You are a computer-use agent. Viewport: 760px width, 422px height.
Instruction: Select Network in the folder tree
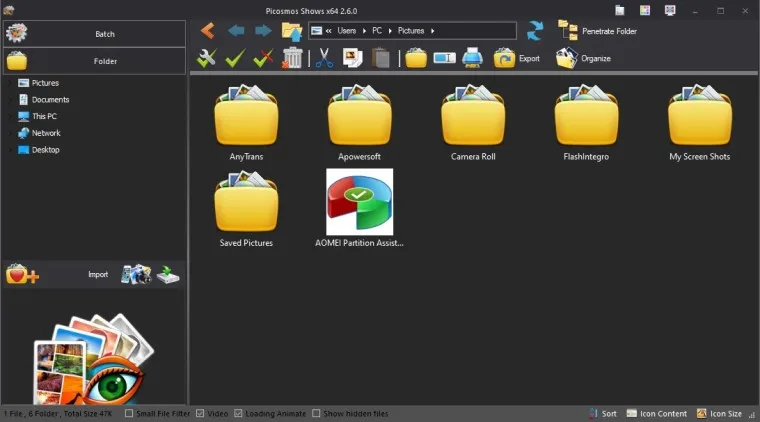pos(46,133)
